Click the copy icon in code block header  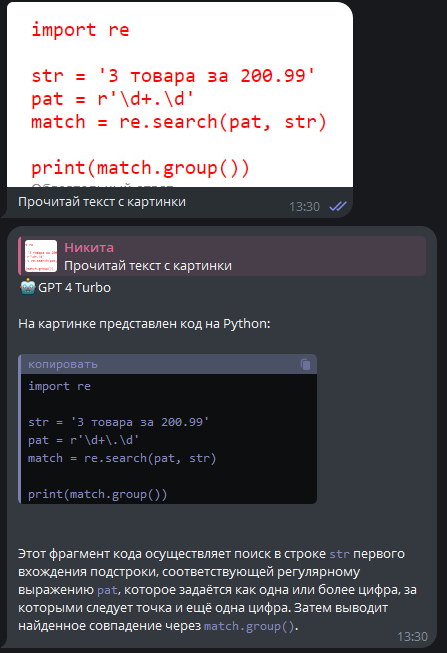click(x=305, y=364)
